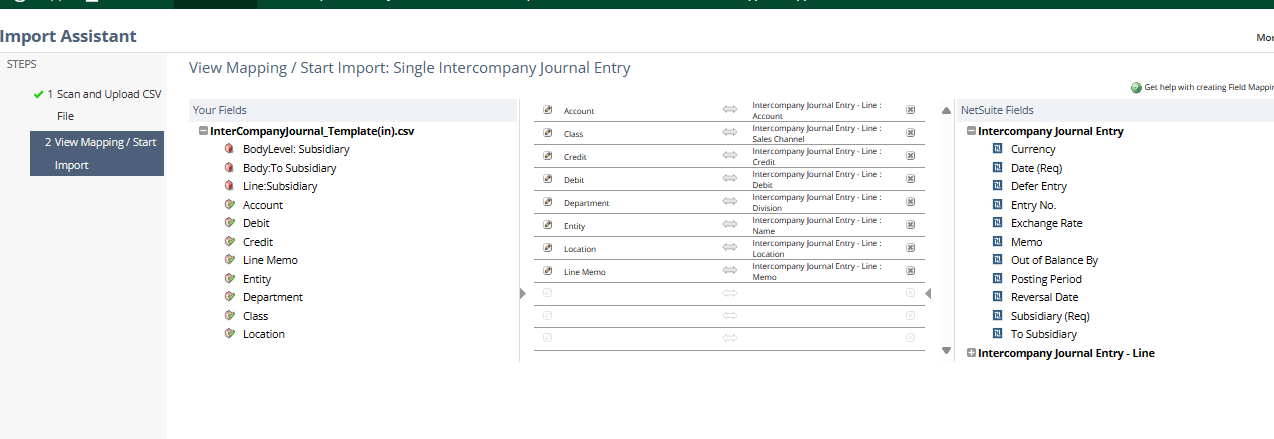Viewport: 1274px width, 439px height.
Task: Select BodyLevel: Subsidiary in Your Fields
Action: click(x=296, y=149)
